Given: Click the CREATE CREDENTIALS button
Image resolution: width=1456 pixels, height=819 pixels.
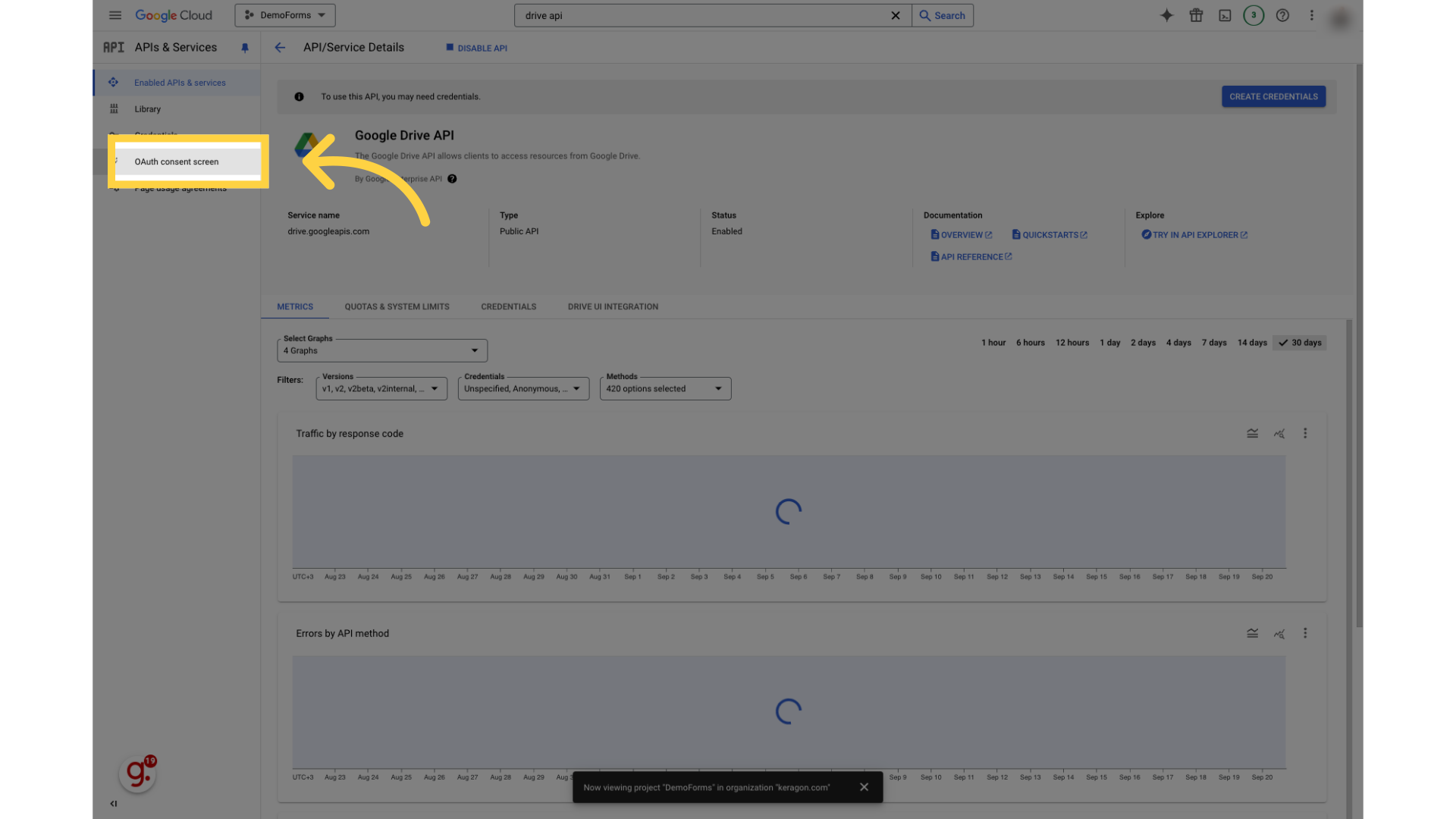Looking at the screenshot, I should click(x=1273, y=96).
